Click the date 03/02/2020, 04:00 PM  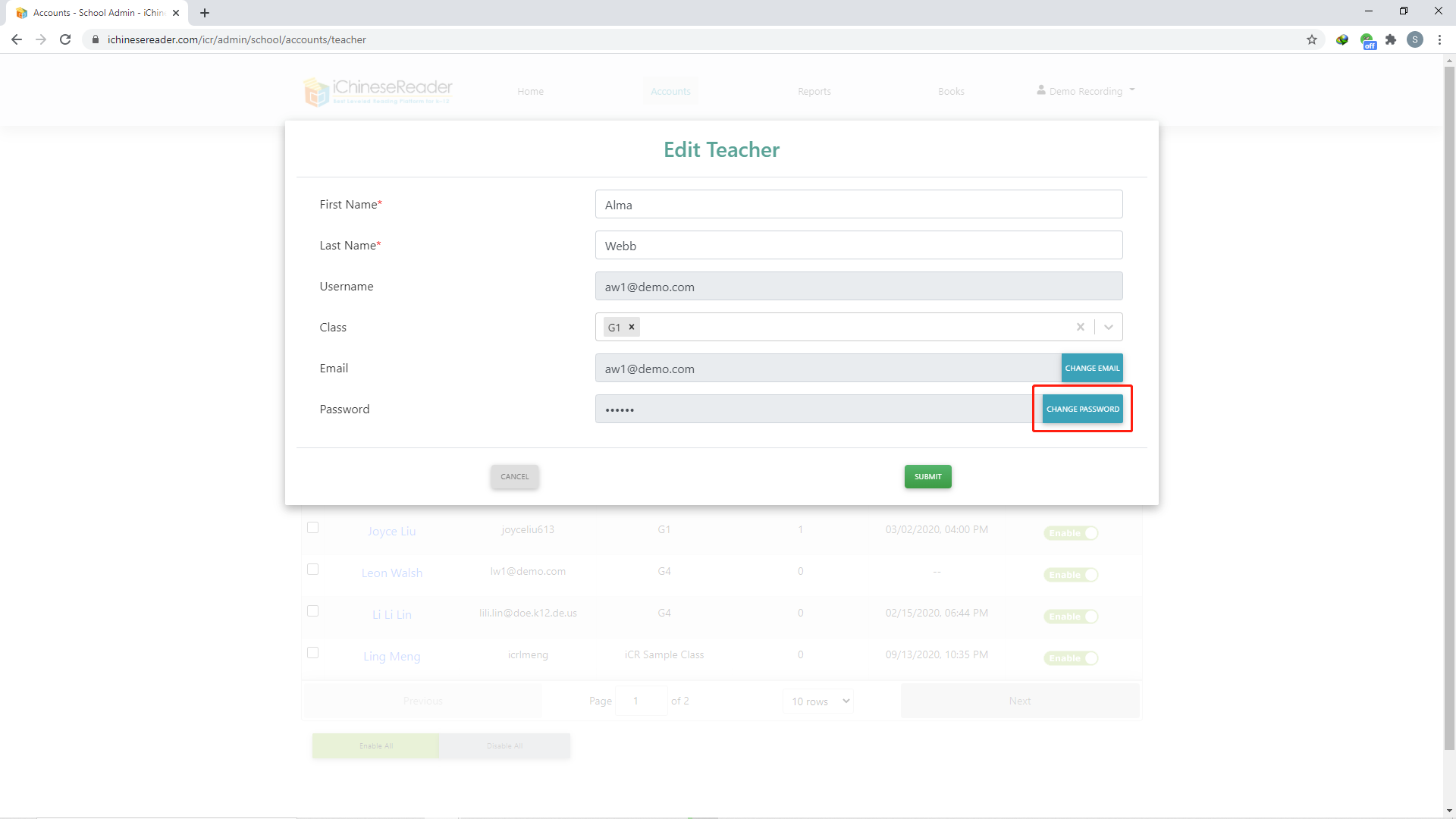click(937, 529)
